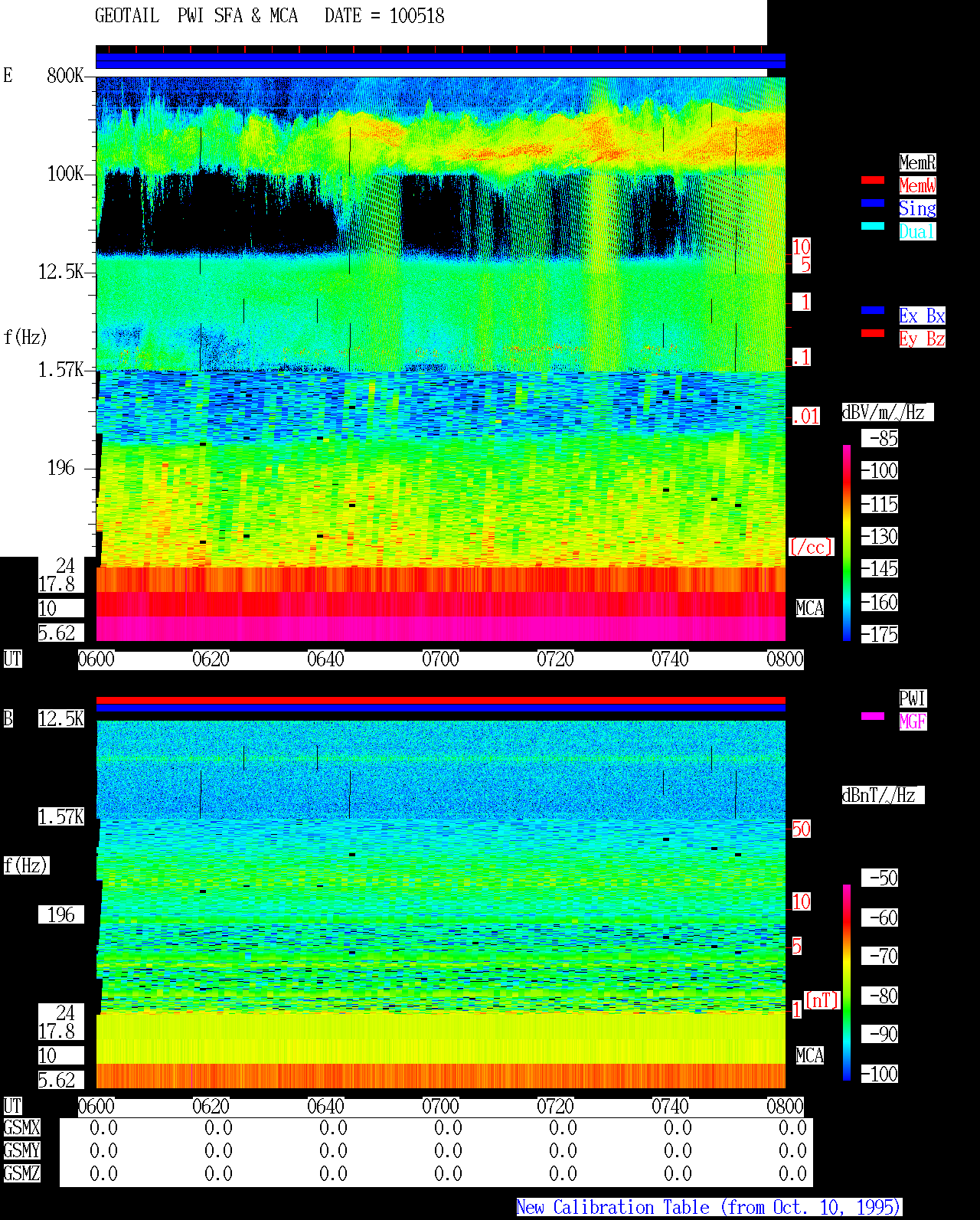Click the [/cc] density unit label
The height and width of the screenshot is (1220, 980).
tap(811, 548)
